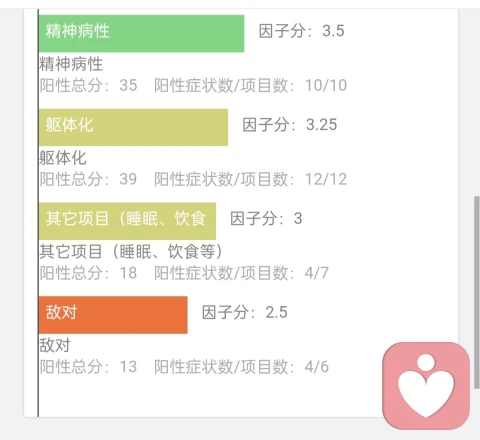Click the 精神病性 subtitle text below the bar

[71, 64]
